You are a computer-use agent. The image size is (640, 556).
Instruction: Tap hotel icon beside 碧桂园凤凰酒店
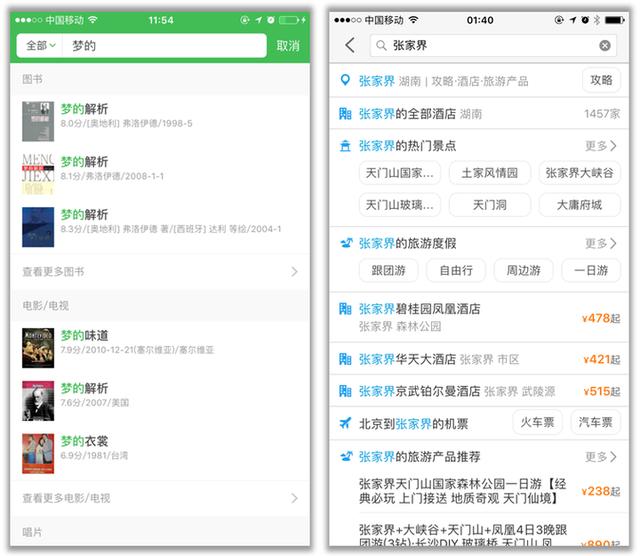point(345,309)
